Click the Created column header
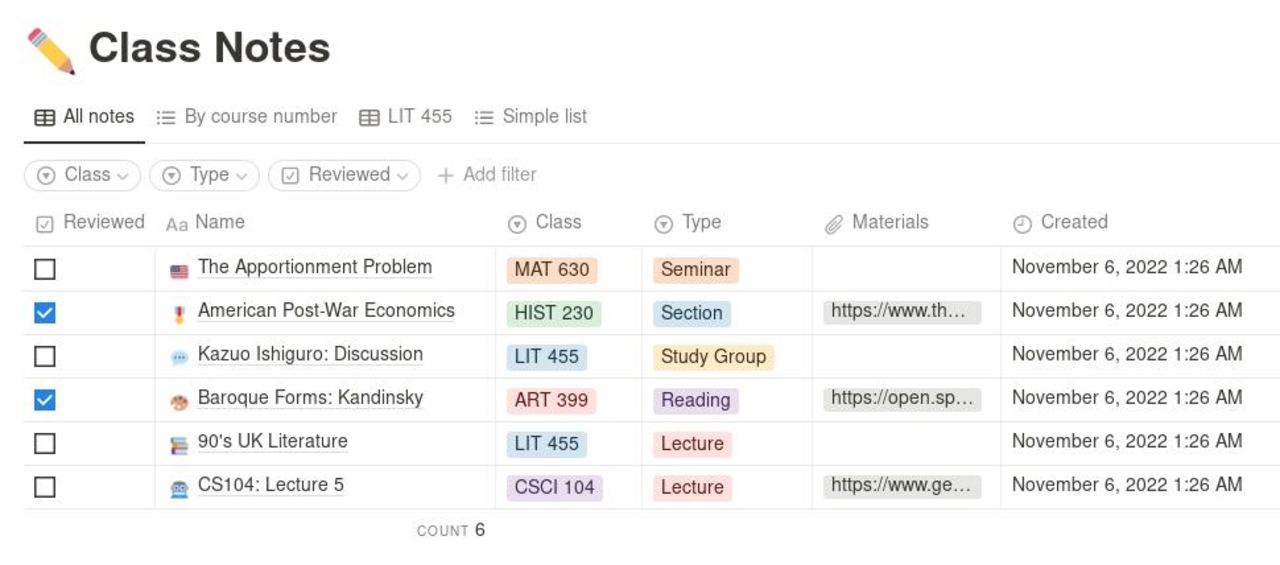 (1073, 223)
